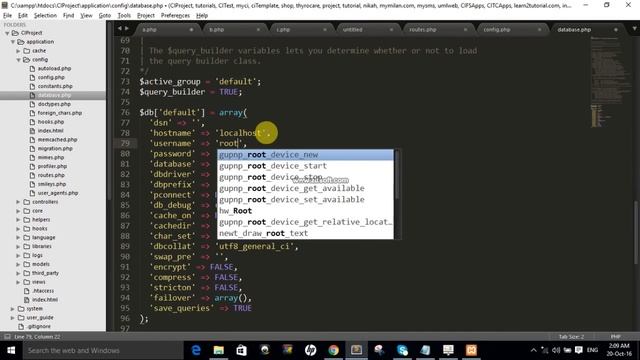Close the routes.php tab
The width and height of the screenshot is (640, 360).
(x=465, y=30)
